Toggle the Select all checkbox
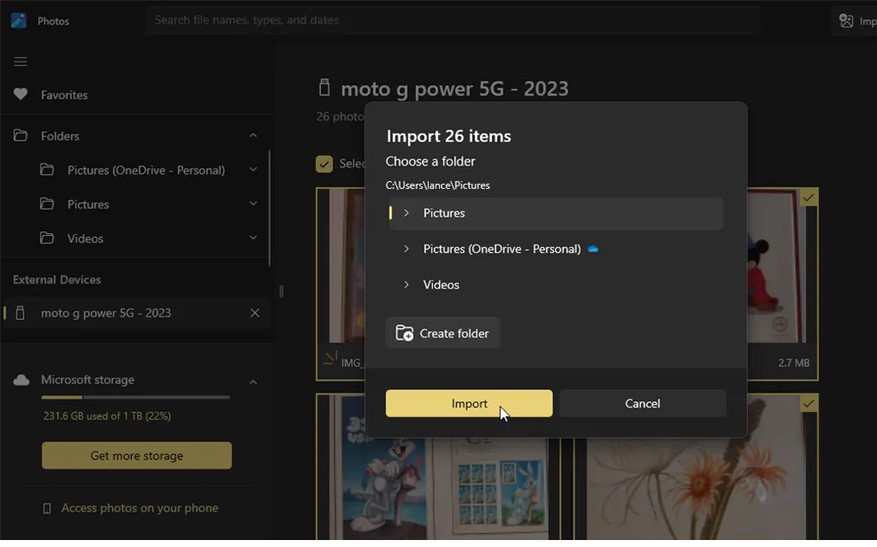877x547 pixels. pos(324,164)
